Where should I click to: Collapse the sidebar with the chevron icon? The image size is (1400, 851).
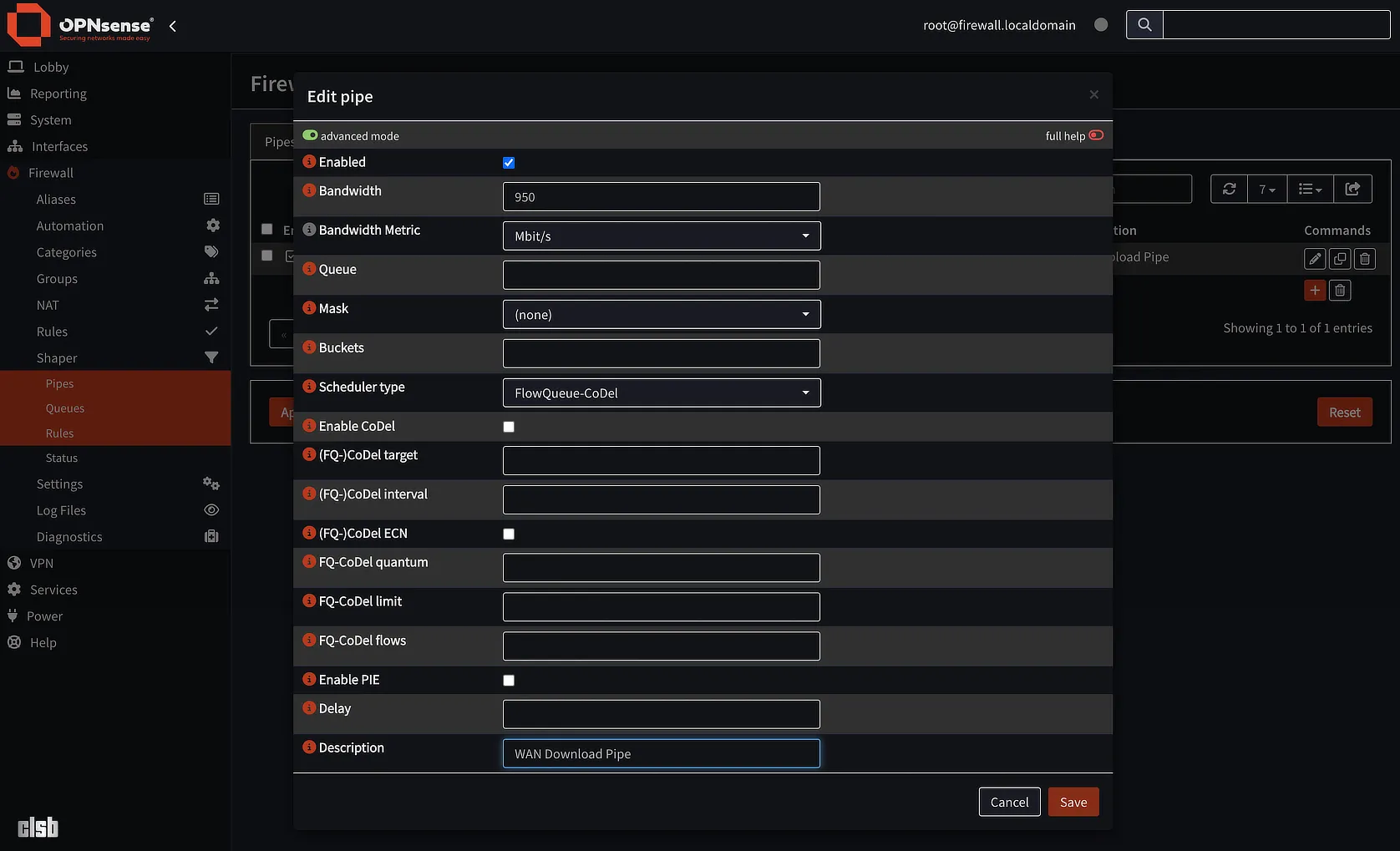click(x=173, y=26)
